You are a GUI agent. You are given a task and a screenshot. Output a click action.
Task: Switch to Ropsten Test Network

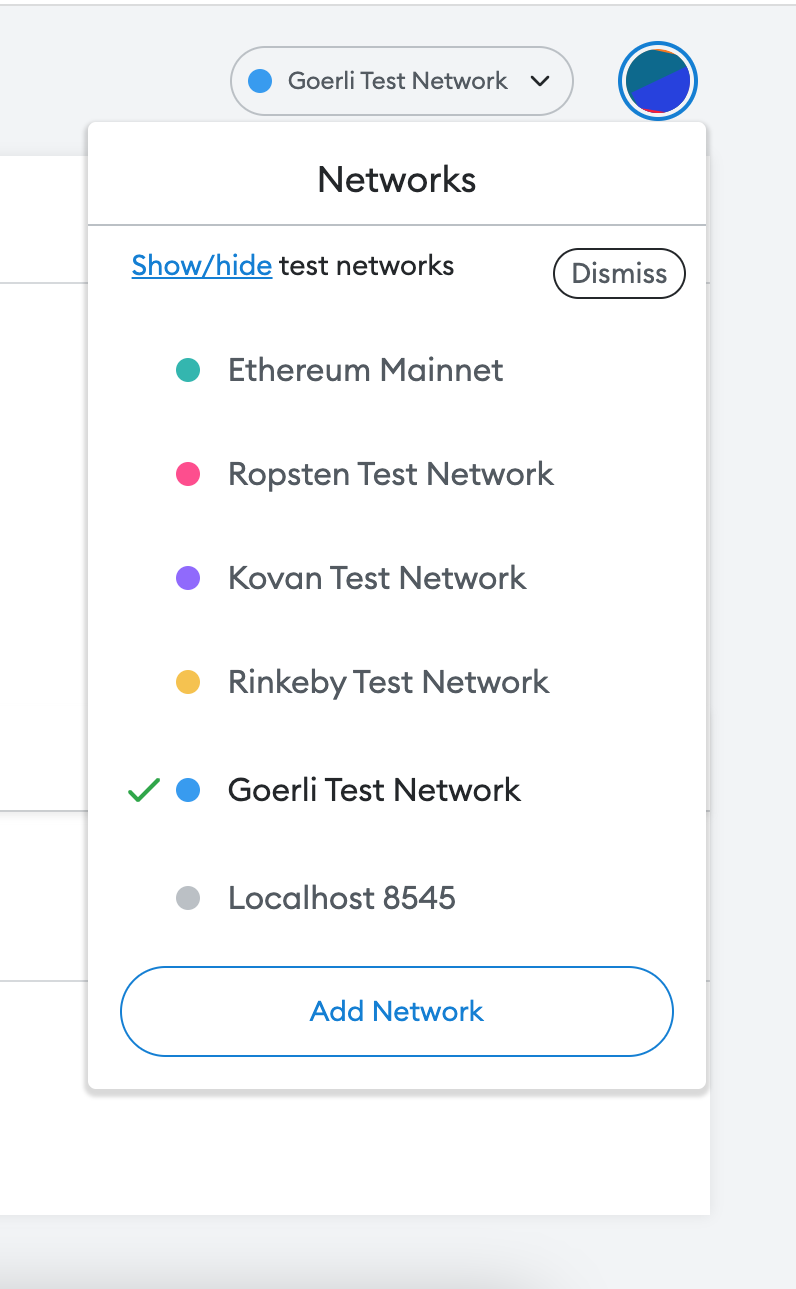coord(390,475)
